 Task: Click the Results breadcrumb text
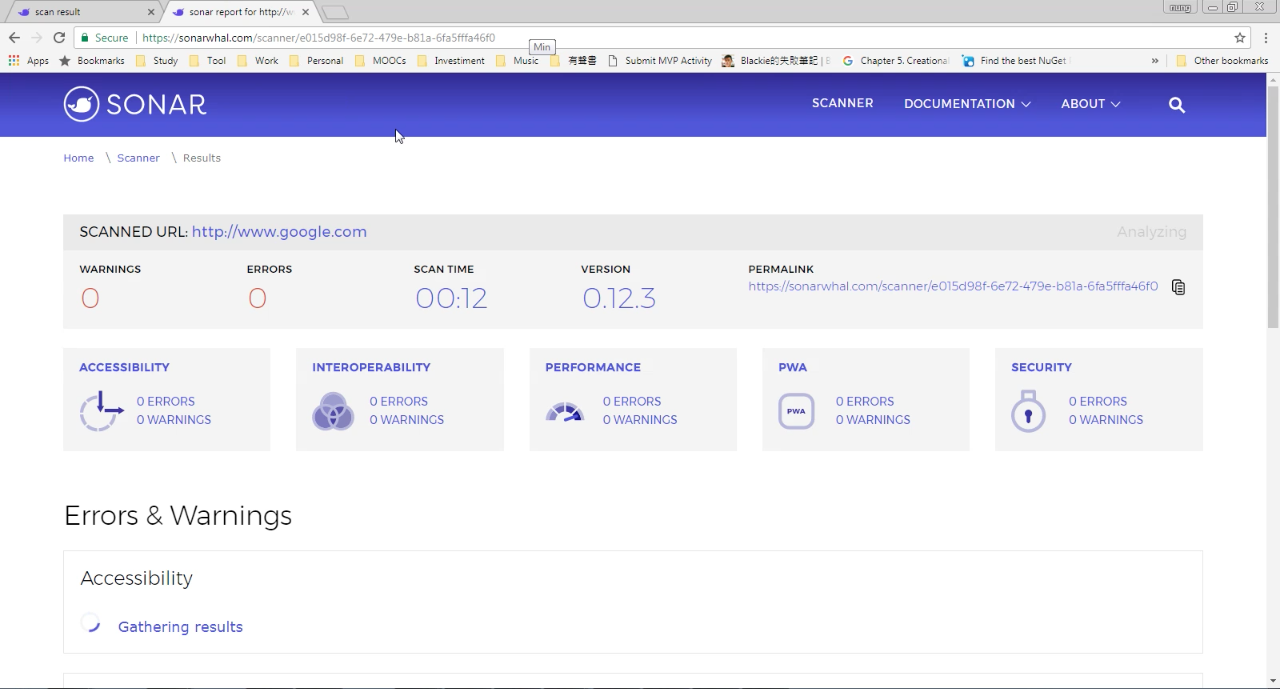(202, 158)
